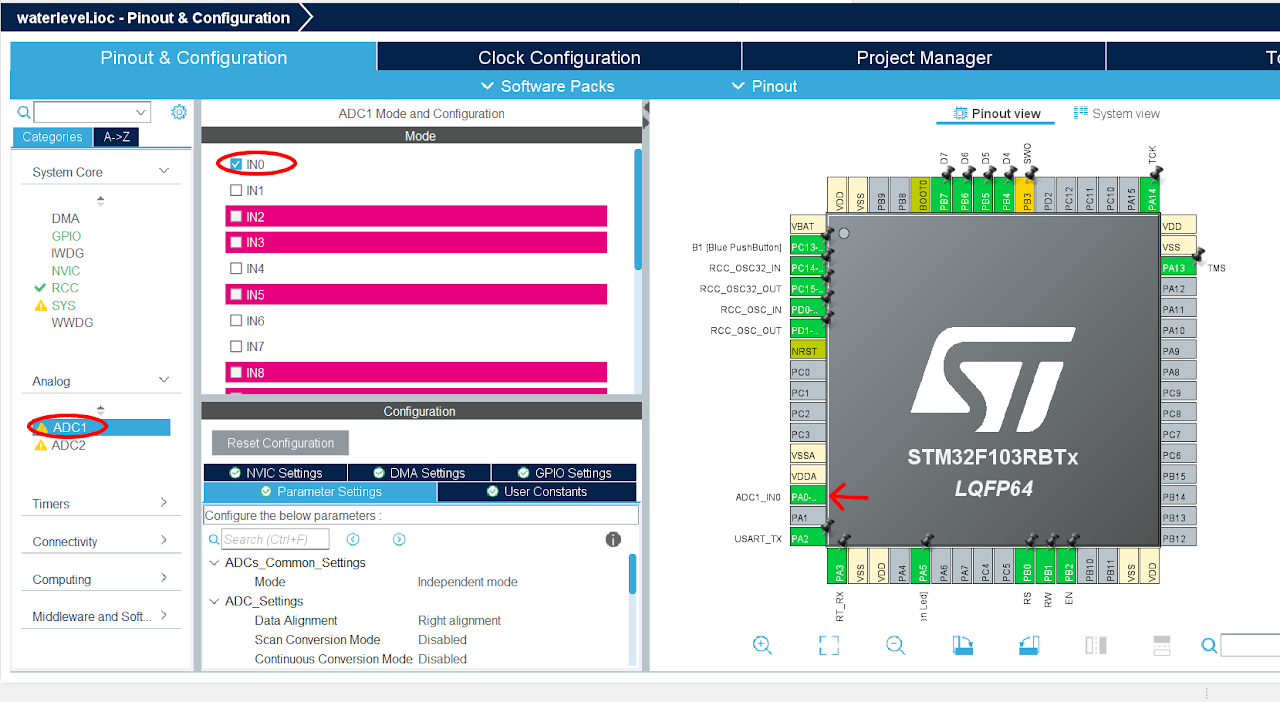Zoom out of the chip pinout

[895, 645]
